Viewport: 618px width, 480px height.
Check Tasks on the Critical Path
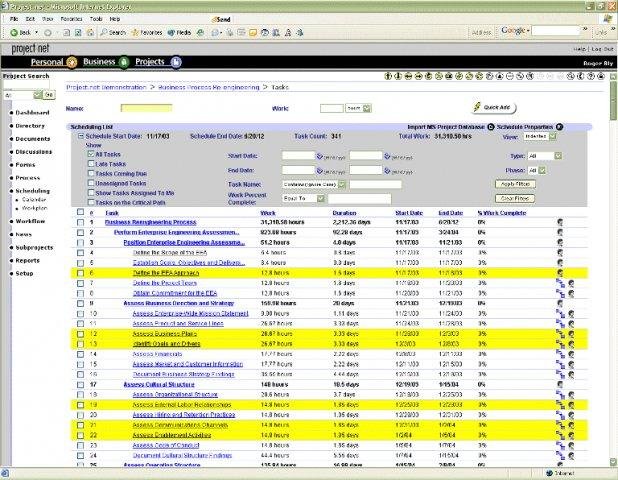coord(89,200)
